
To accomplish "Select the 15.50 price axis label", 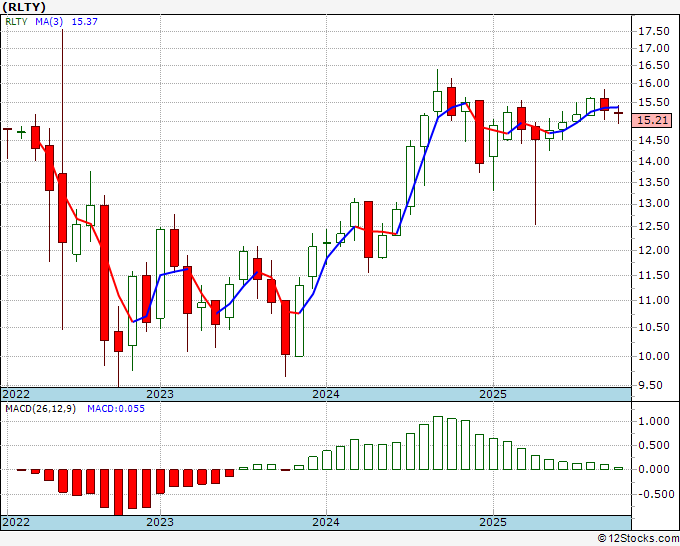I will click(x=654, y=103).
